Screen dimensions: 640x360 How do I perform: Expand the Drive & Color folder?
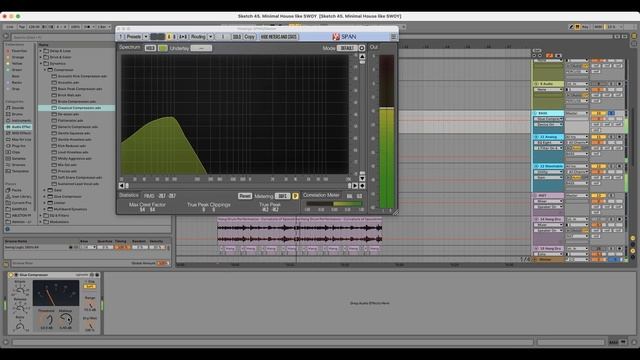coord(41,57)
